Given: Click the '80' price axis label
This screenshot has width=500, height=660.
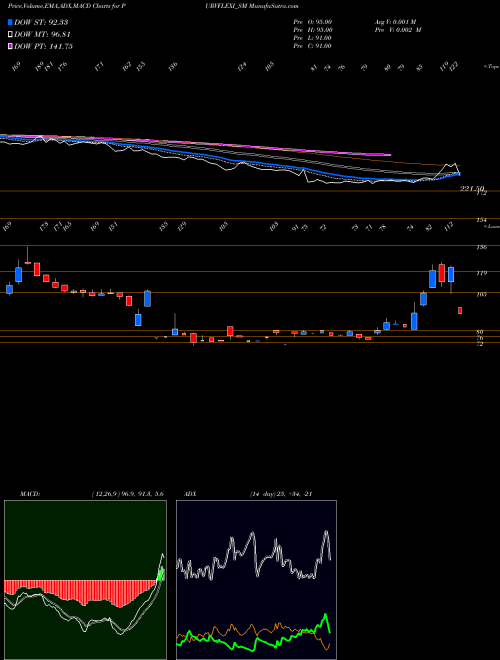Looking at the screenshot, I should coord(482,332).
